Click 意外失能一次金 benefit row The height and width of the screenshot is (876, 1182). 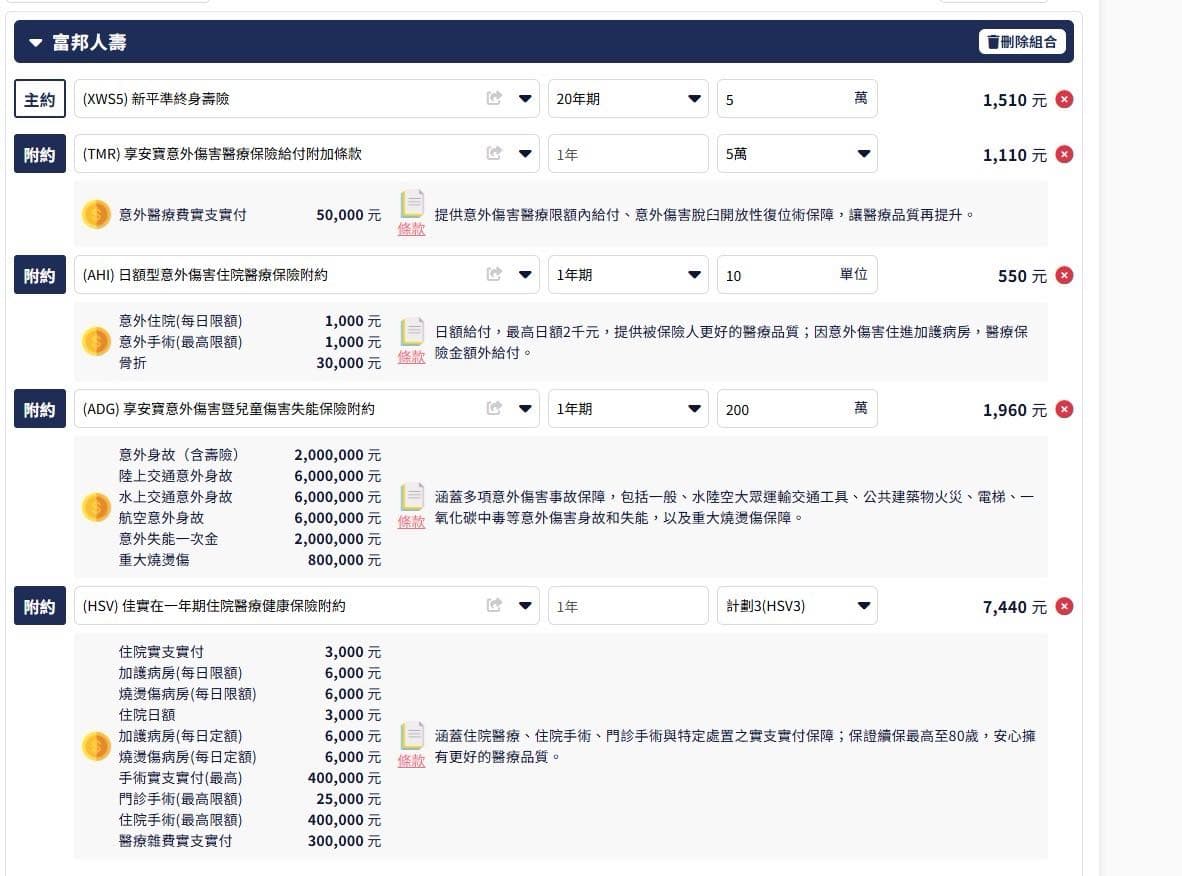(250, 539)
